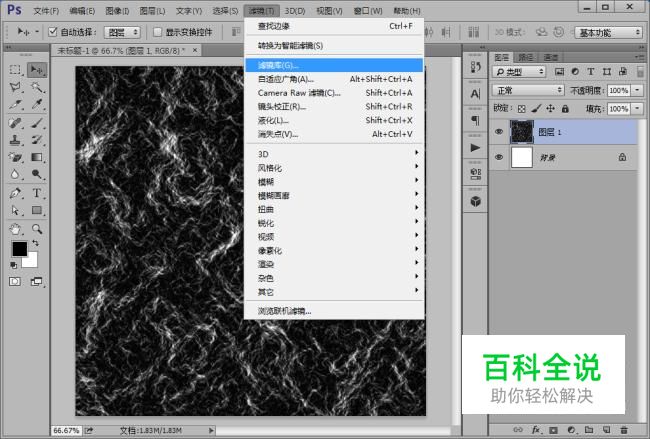Select the Eraser tool

click(15, 157)
